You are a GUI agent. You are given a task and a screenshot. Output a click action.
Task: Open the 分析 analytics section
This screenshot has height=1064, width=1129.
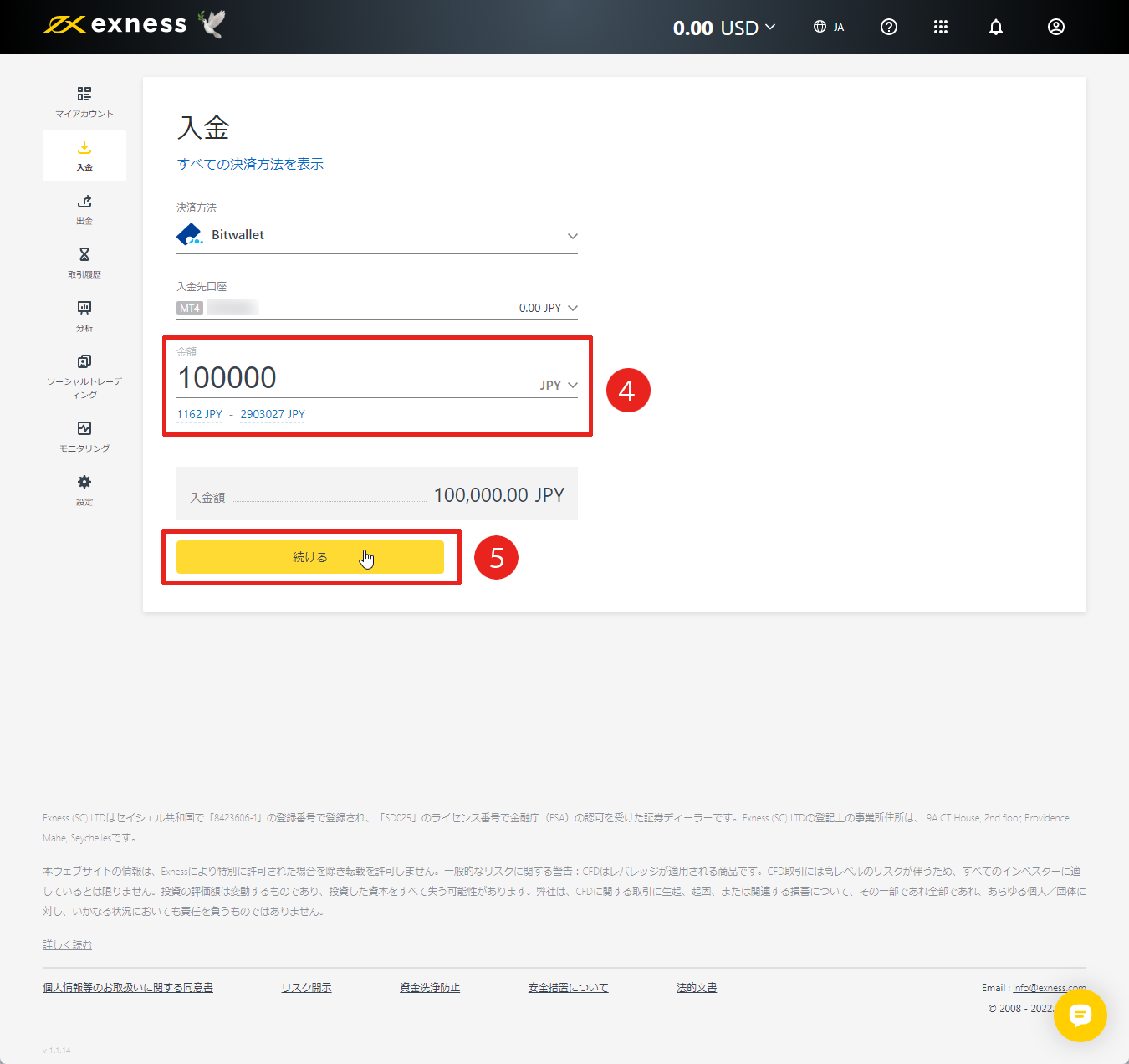pos(84,315)
